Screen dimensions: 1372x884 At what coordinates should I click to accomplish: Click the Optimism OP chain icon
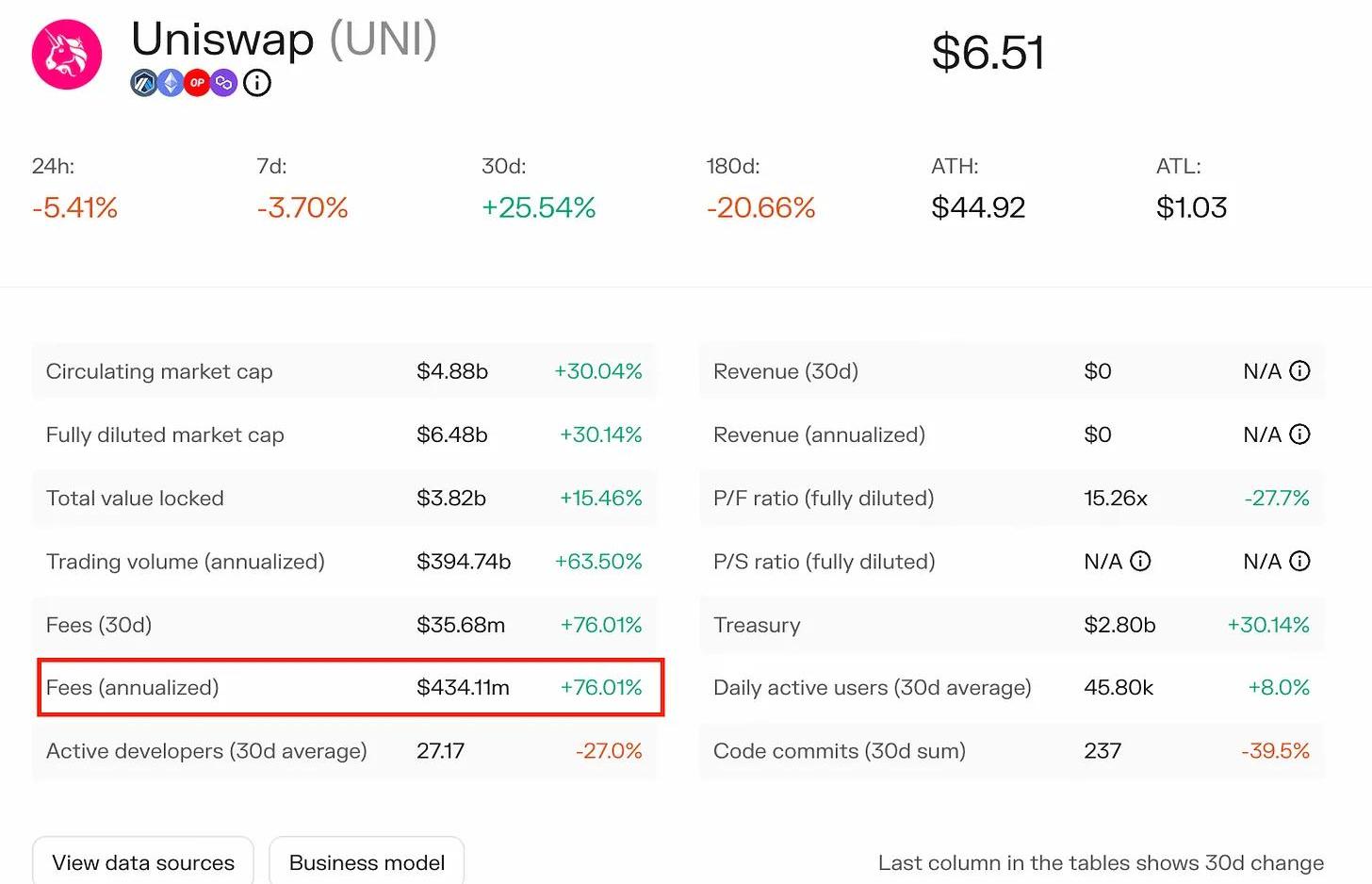tap(197, 83)
